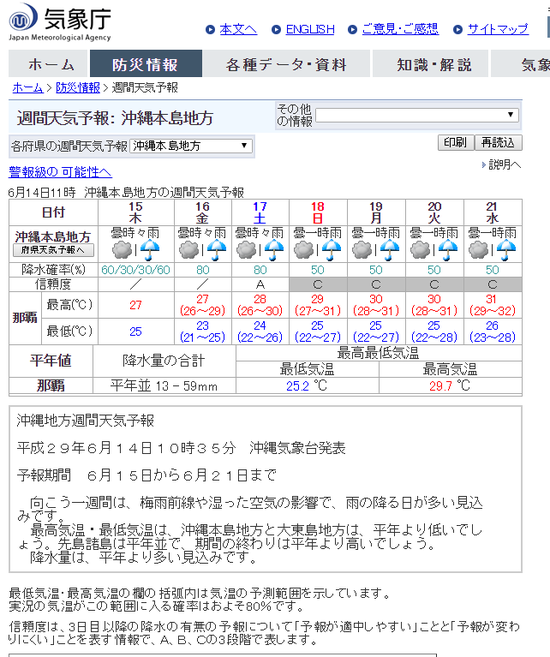Click the cloud icon for the 20th

[420, 251]
